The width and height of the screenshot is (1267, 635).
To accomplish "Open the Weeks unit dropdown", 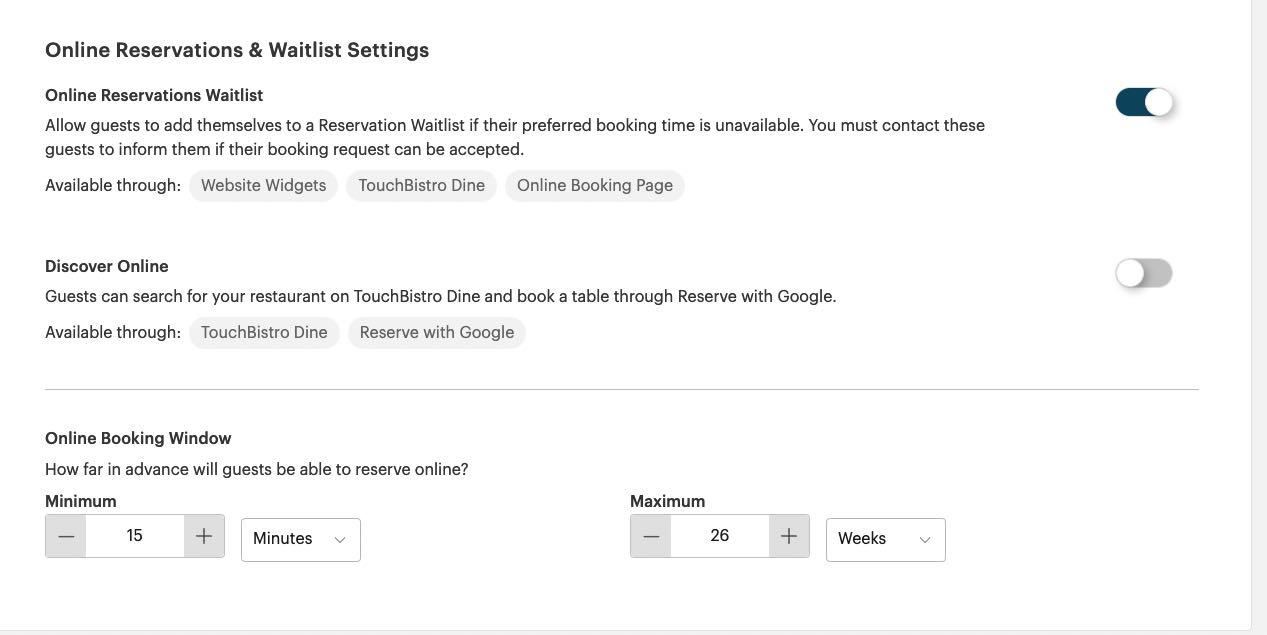I will click(885, 538).
